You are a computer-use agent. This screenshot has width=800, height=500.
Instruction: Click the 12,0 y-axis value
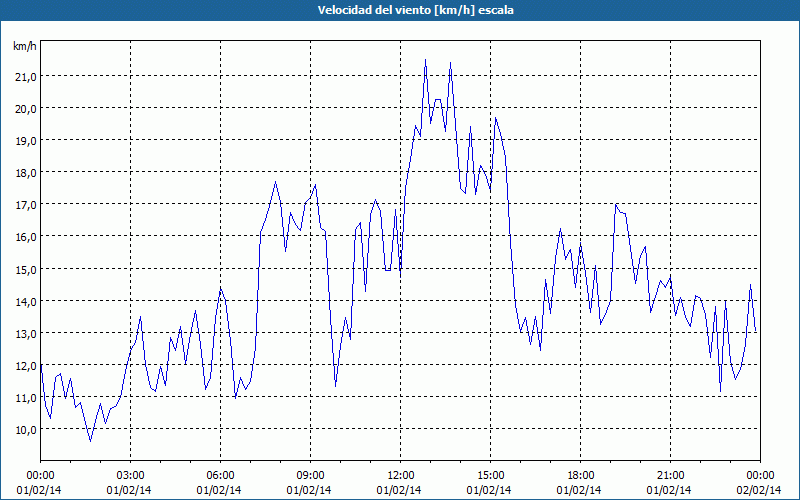pyautogui.click(x=25, y=366)
